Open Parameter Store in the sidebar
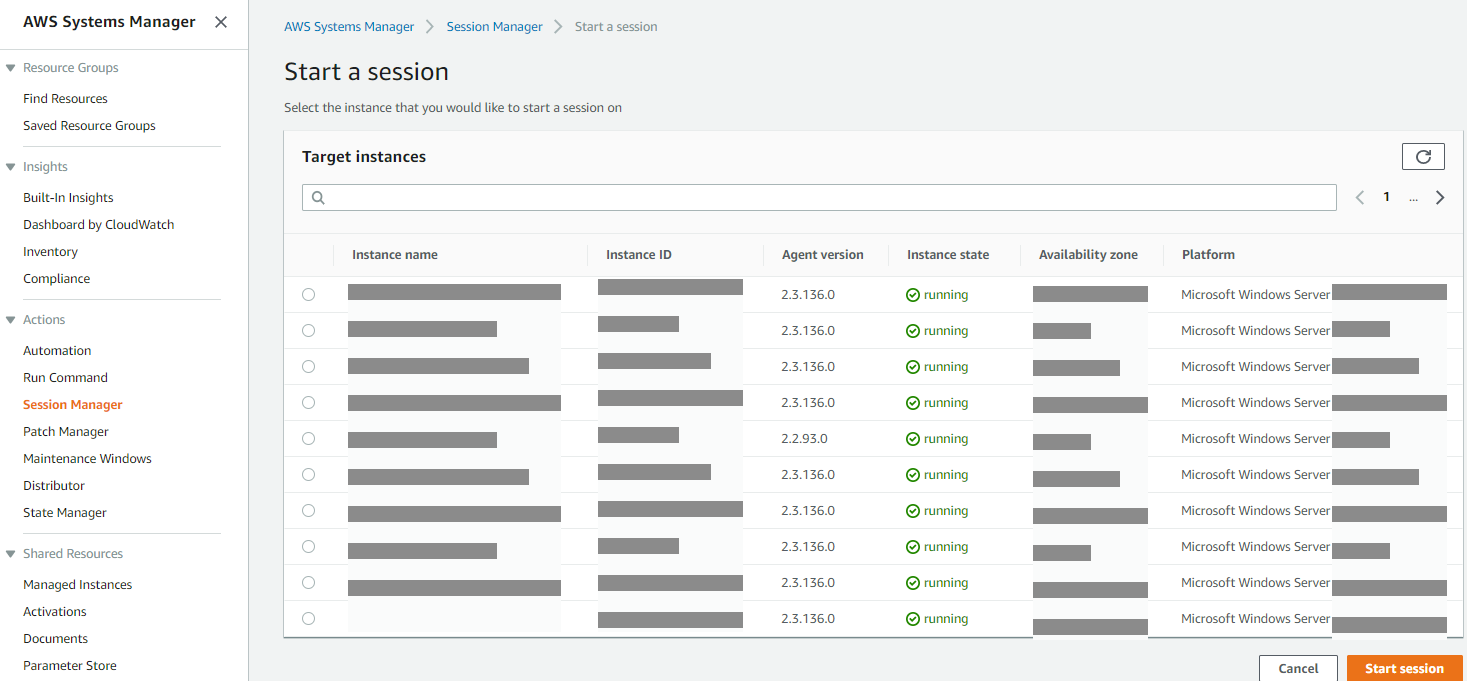 pyautogui.click(x=69, y=665)
